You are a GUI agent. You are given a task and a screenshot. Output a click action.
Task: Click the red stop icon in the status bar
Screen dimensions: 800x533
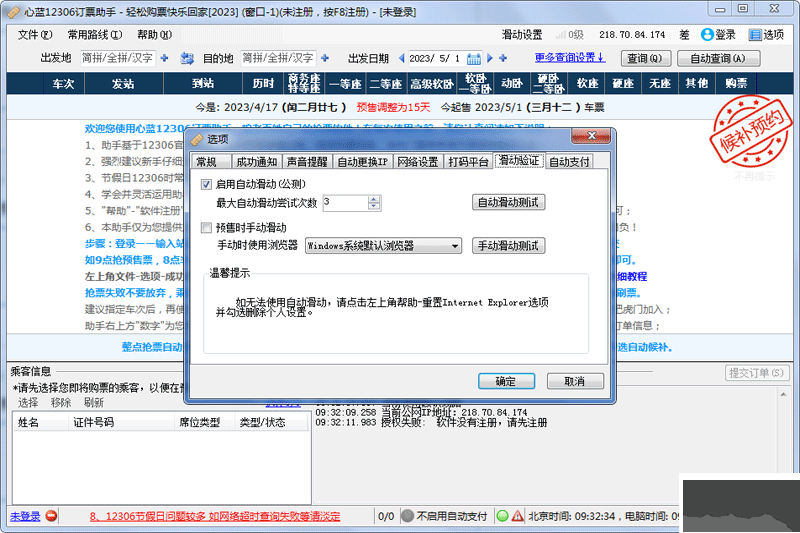click(52, 516)
